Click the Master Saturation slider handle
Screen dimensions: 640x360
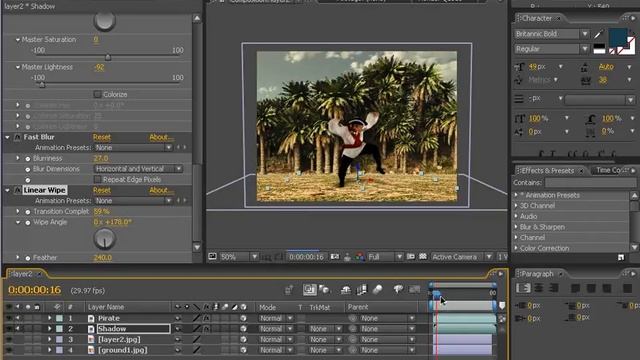[x=108, y=57]
